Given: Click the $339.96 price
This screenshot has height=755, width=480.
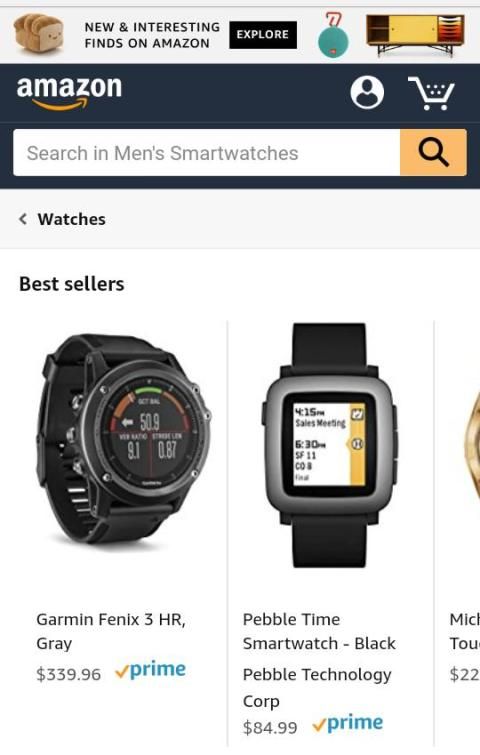Looking at the screenshot, I should (x=68, y=674).
